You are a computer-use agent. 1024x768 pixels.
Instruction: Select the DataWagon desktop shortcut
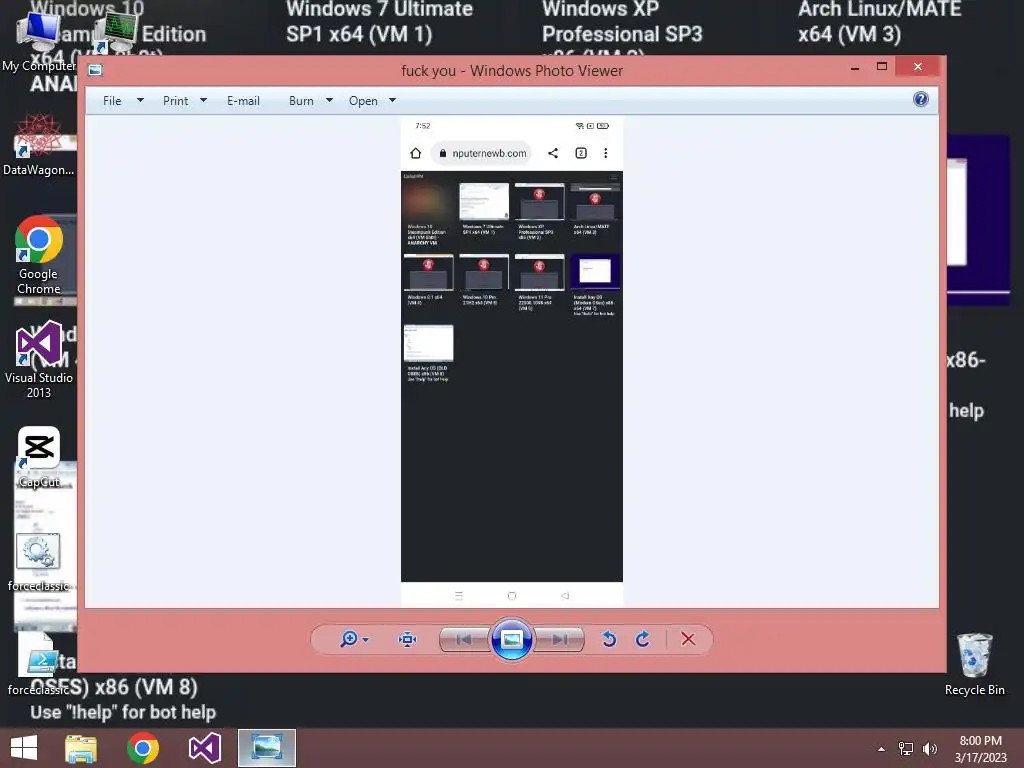(39, 145)
